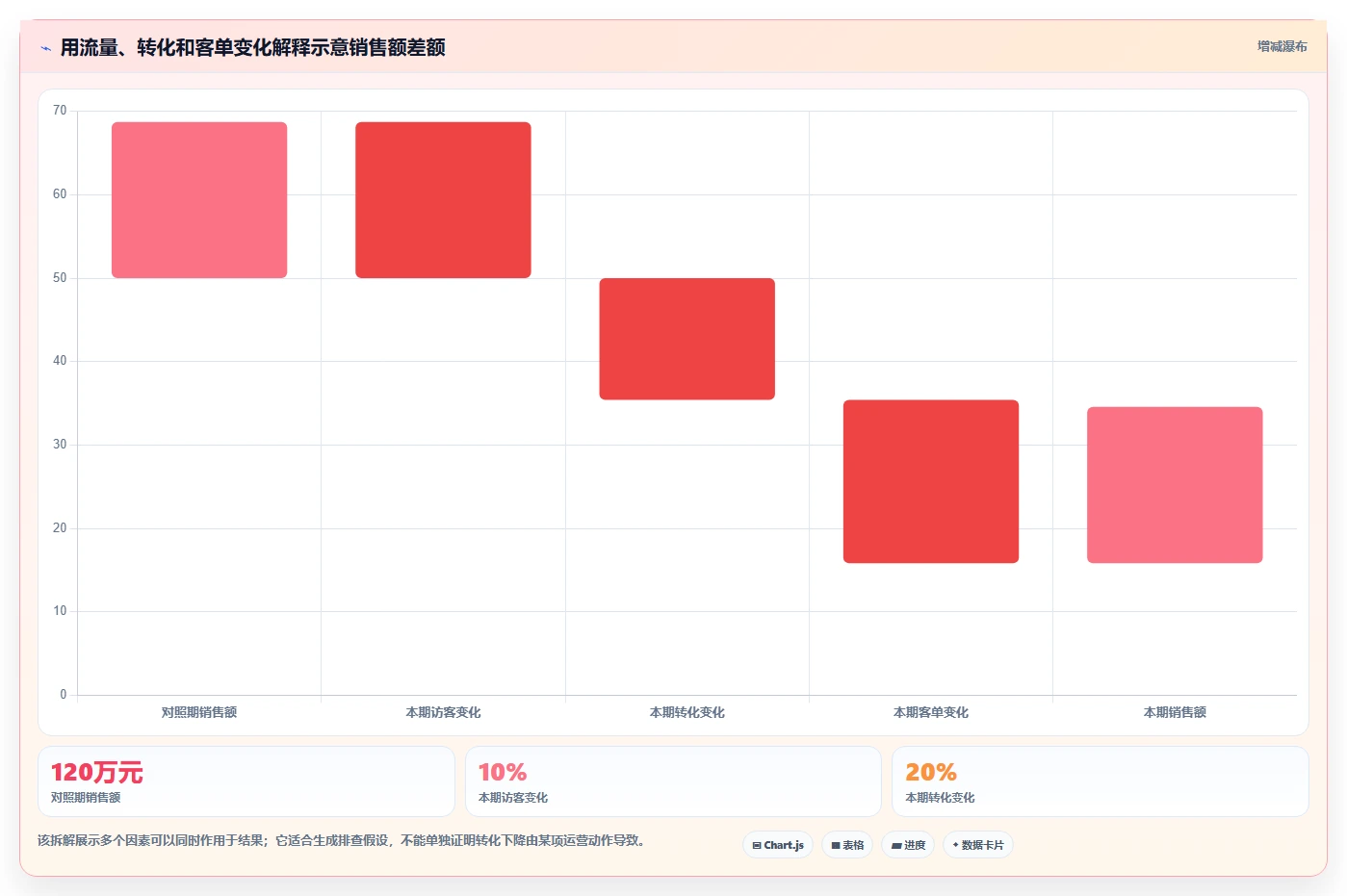The width and height of the screenshot is (1347, 896).
Task: Click the 本期转化变化 red bar
Action: point(687,339)
